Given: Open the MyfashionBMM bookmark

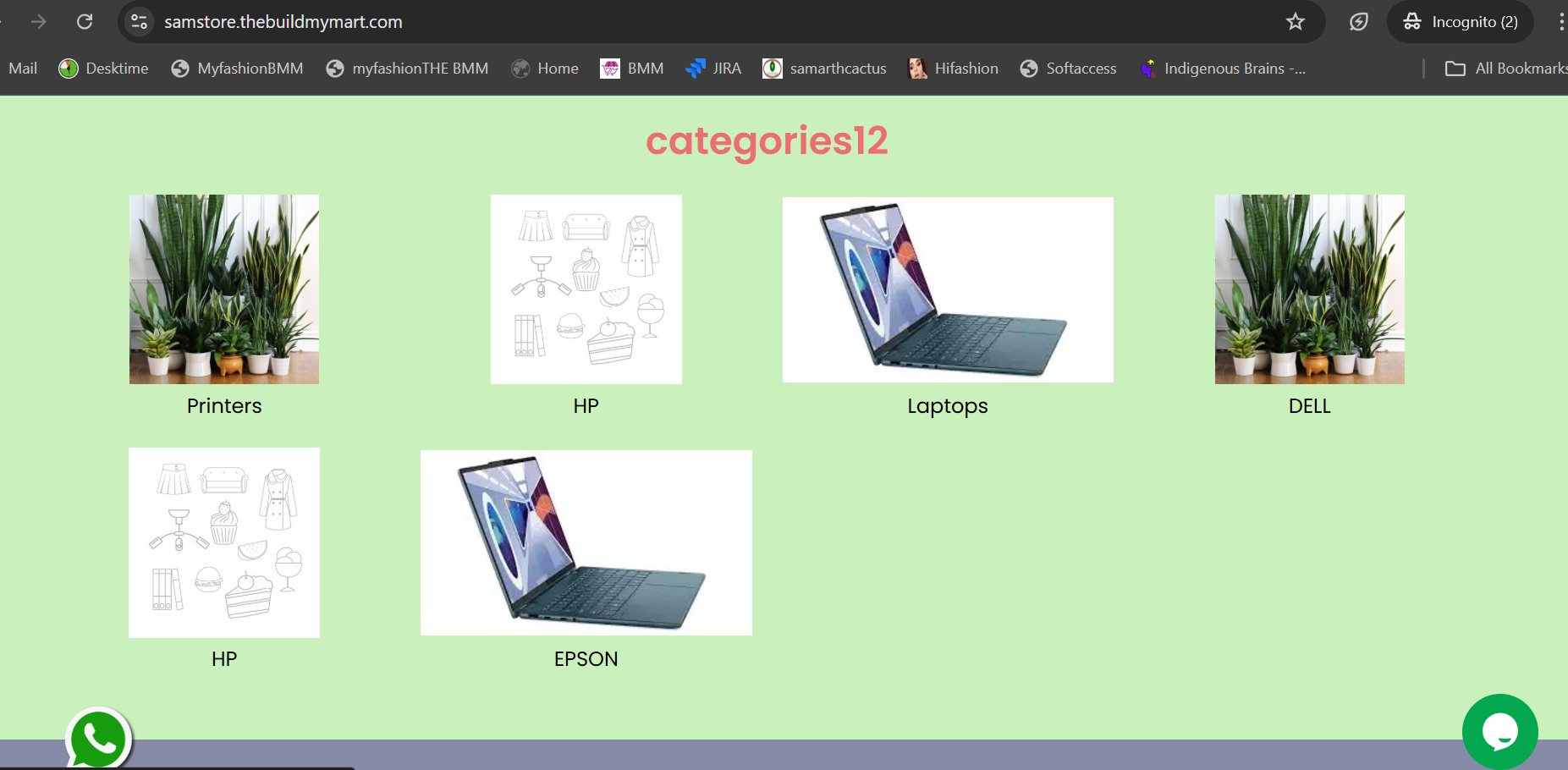Looking at the screenshot, I should (237, 69).
